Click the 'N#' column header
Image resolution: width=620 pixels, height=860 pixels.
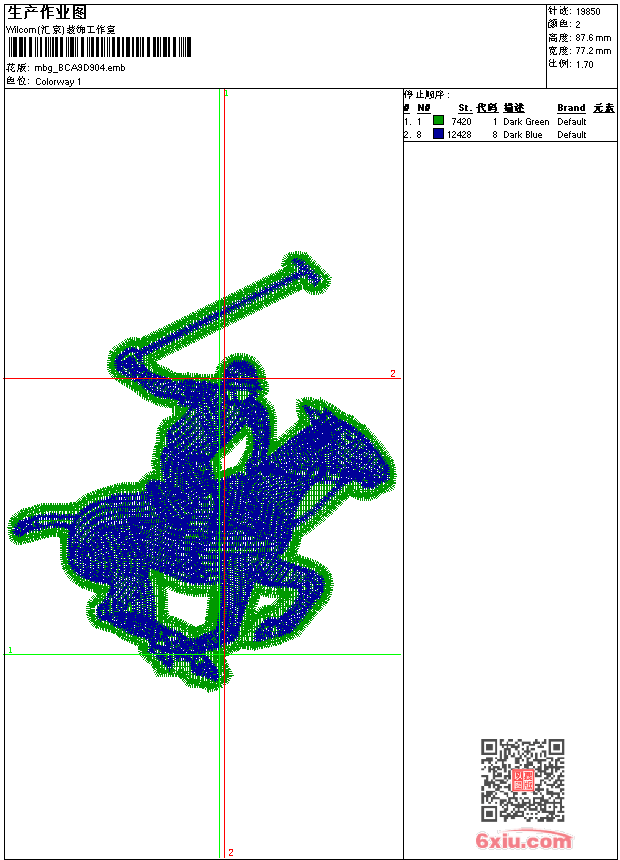click(x=424, y=108)
